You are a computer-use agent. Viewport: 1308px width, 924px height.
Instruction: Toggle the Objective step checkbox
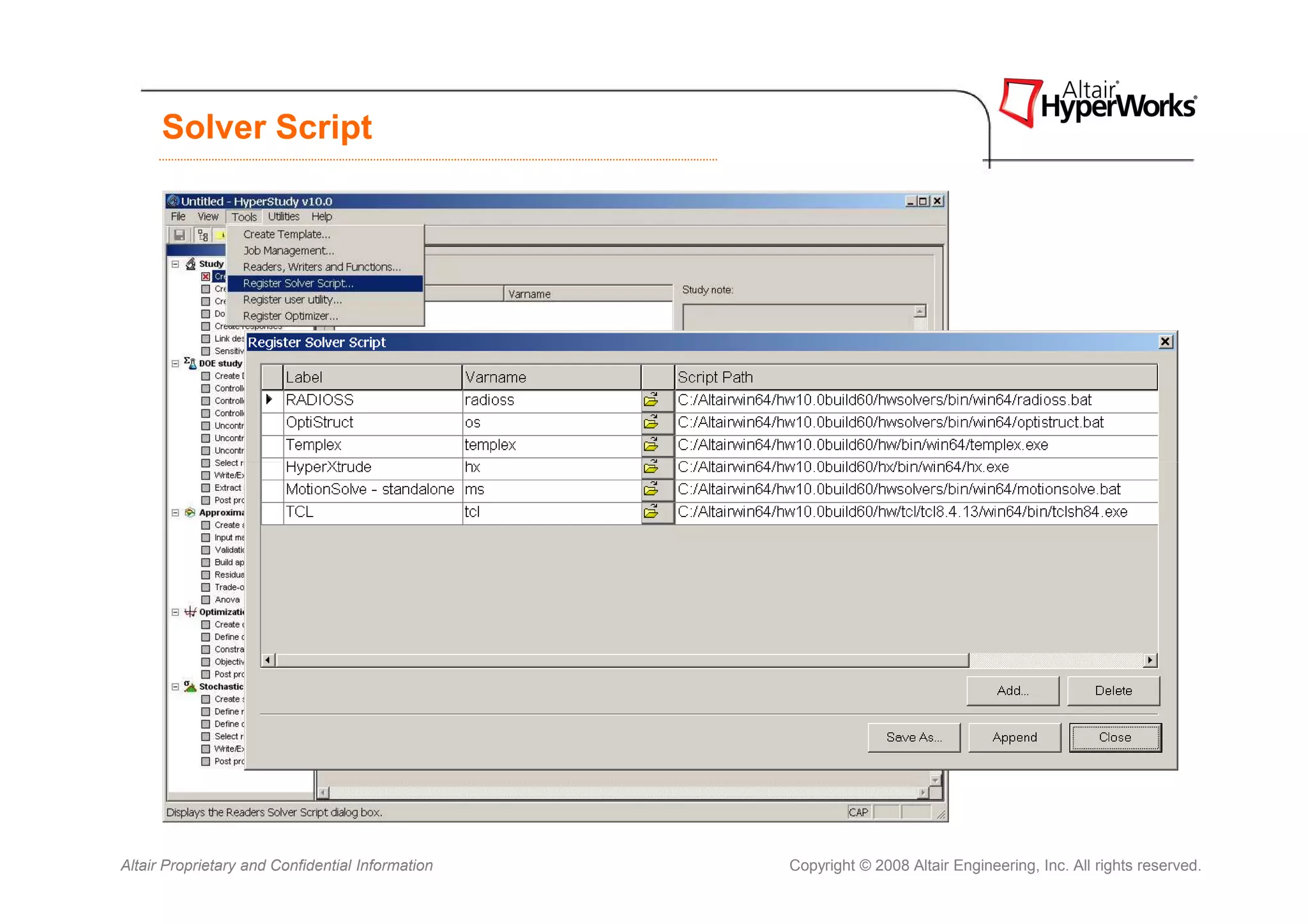(206, 662)
